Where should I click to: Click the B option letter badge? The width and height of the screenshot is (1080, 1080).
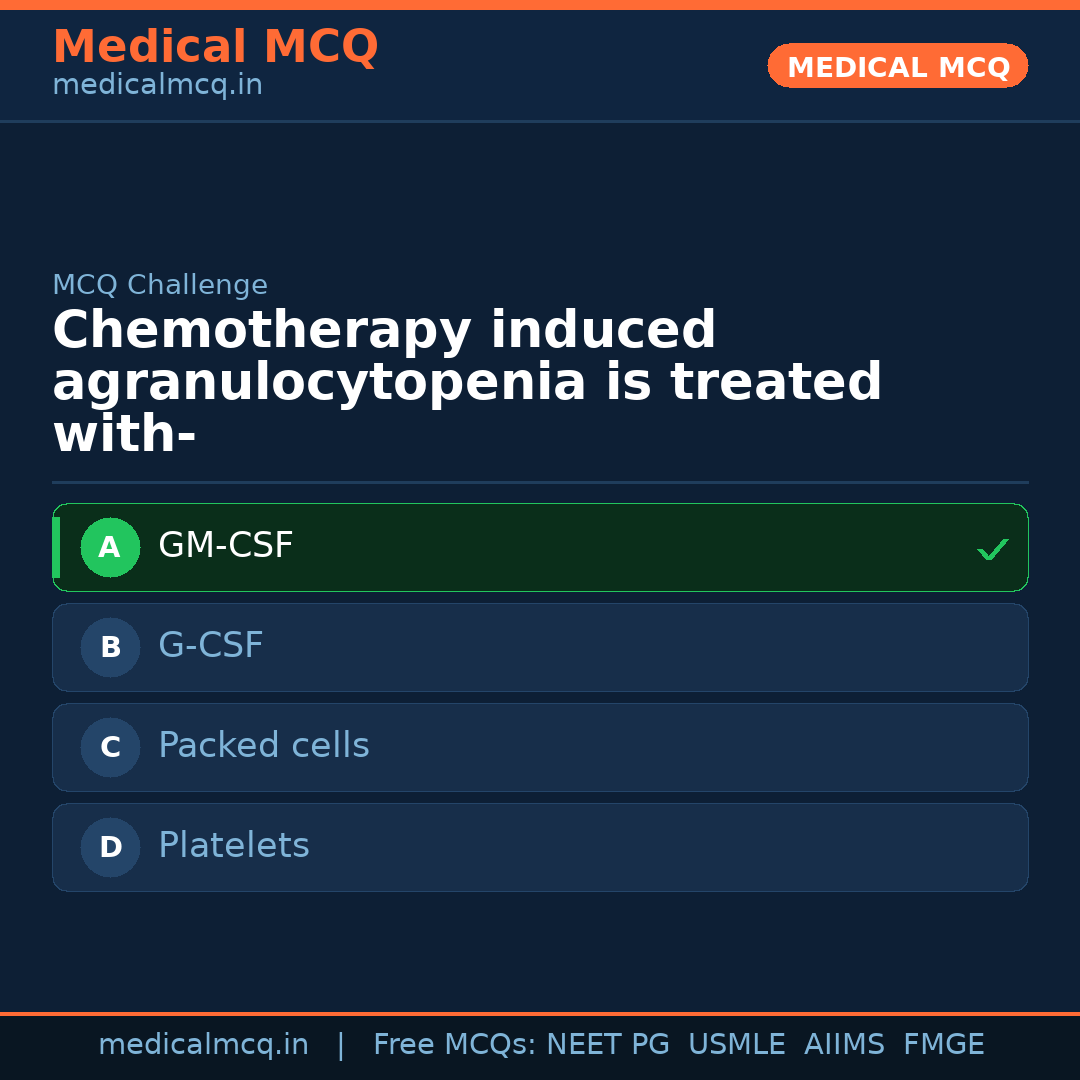tap(110, 648)
